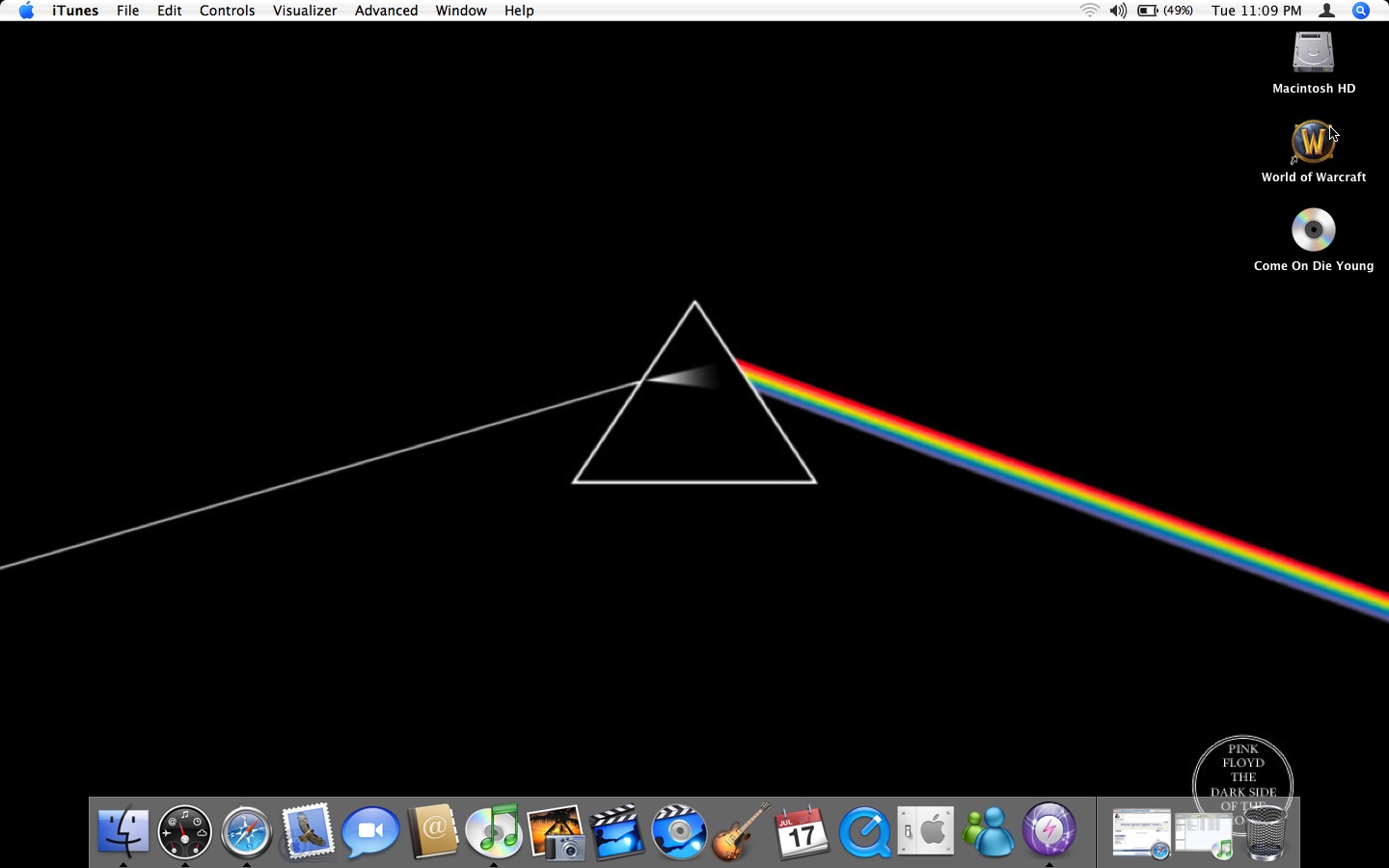Select the World of Warcraft desktop shortcut
Screen dimensions: 1389x868
[x=1314, y=151]
